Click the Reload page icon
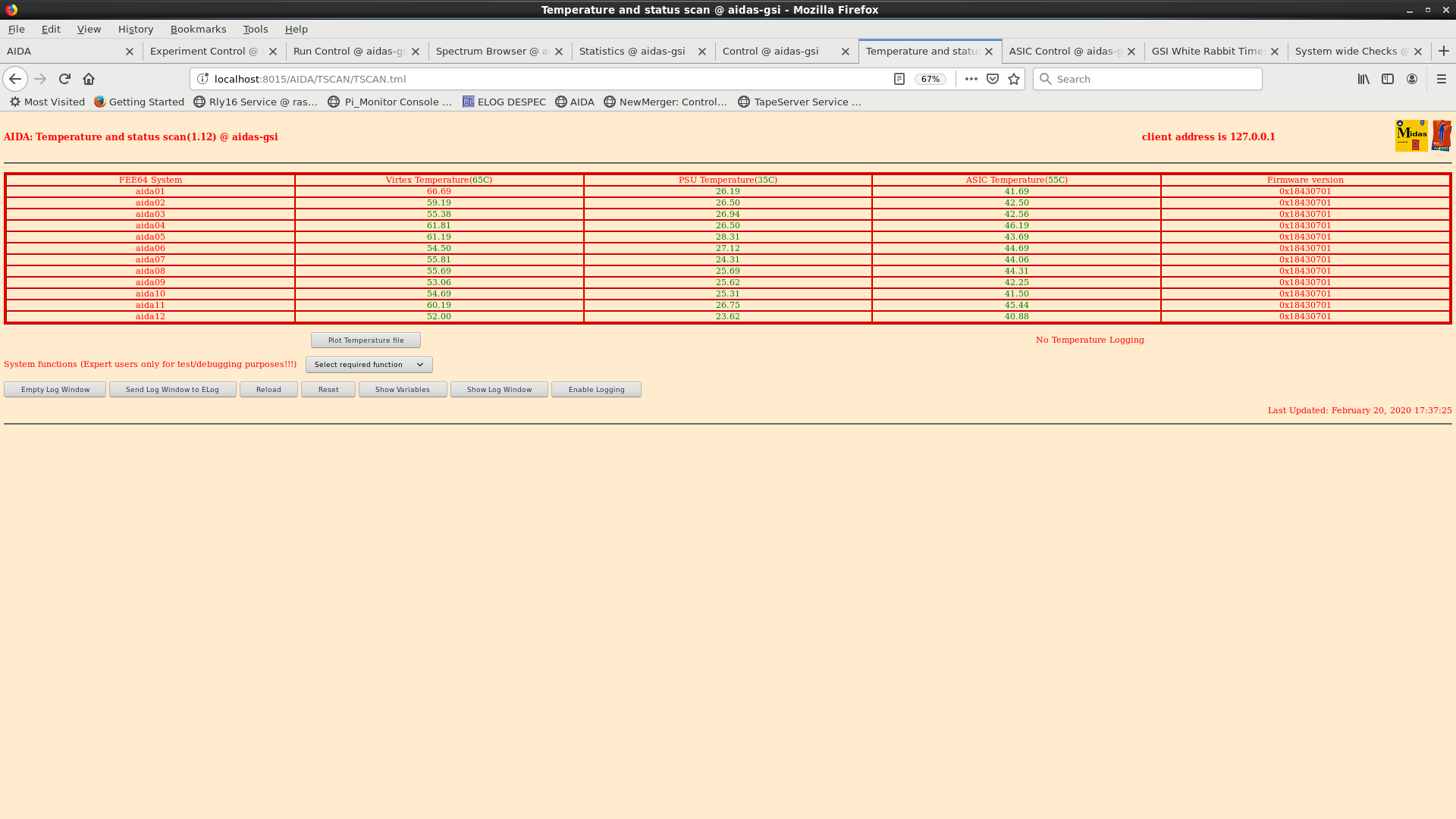The width and height of the screenshot is (1456, 819). click(x=64, y=79)
